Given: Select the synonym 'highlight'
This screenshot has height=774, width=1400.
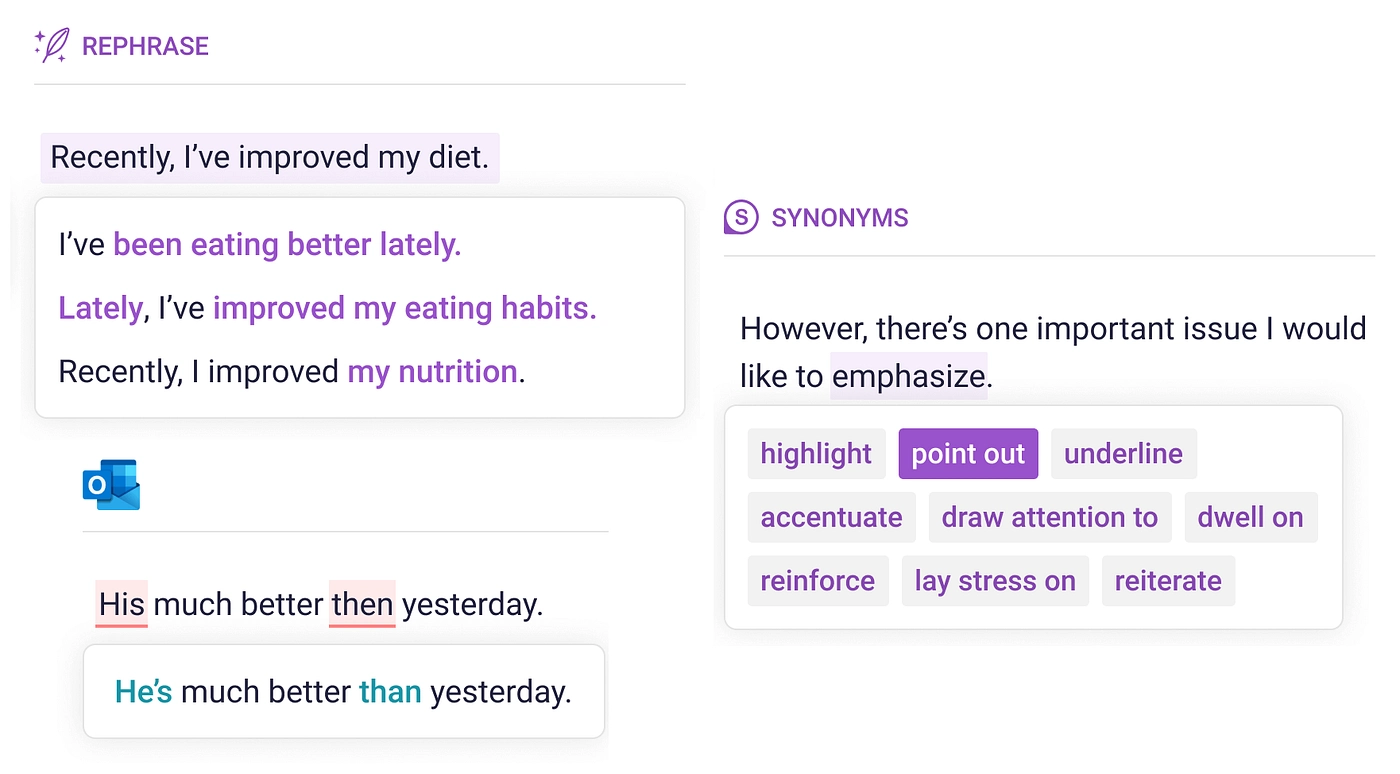Looking at the screenshot, I should pyautogui.click(x=816, y=454).
